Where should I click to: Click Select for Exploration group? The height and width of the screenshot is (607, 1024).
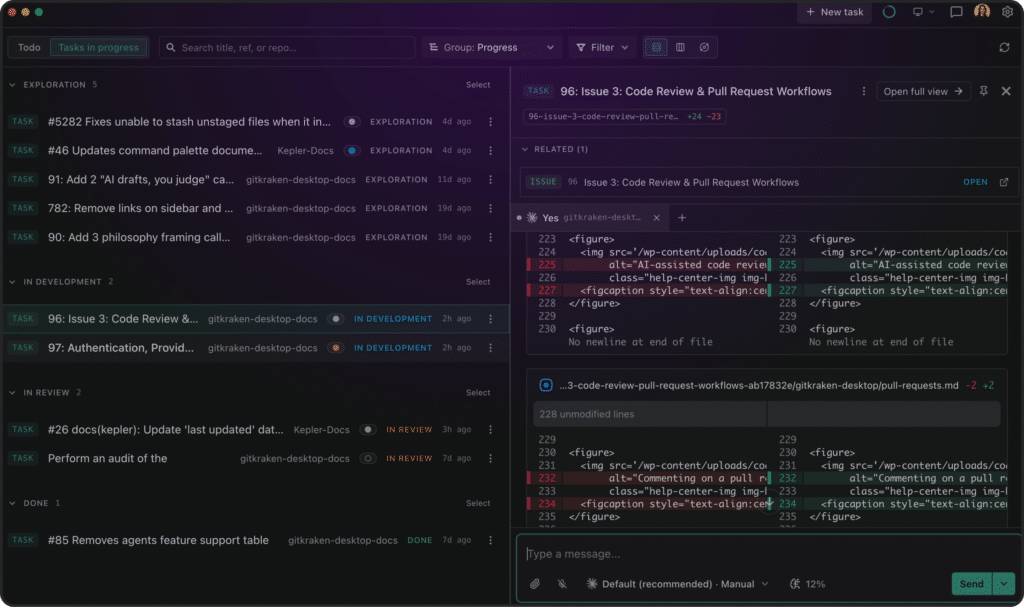(478, 84)
